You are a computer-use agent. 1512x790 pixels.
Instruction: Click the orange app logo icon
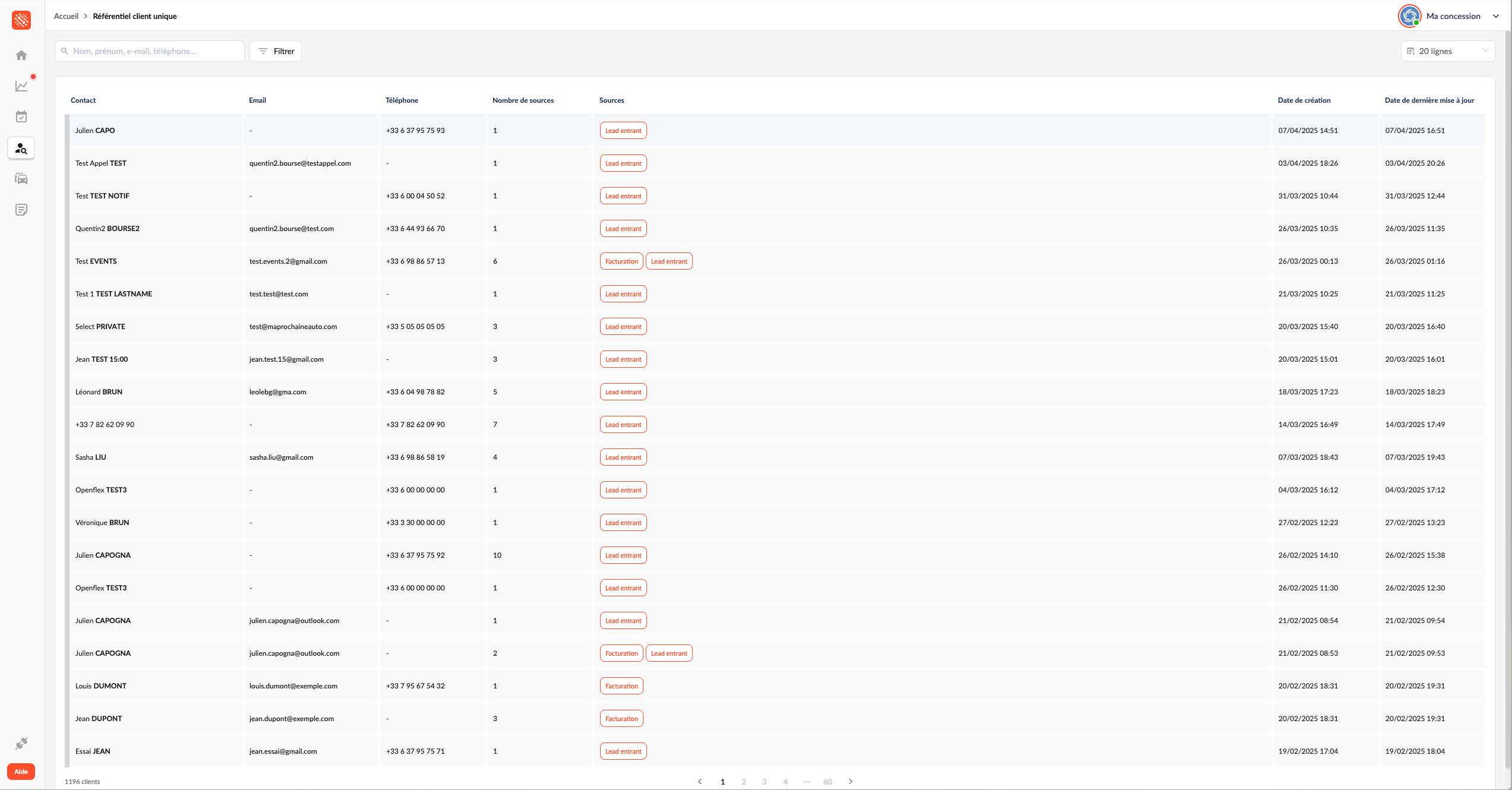21,20
